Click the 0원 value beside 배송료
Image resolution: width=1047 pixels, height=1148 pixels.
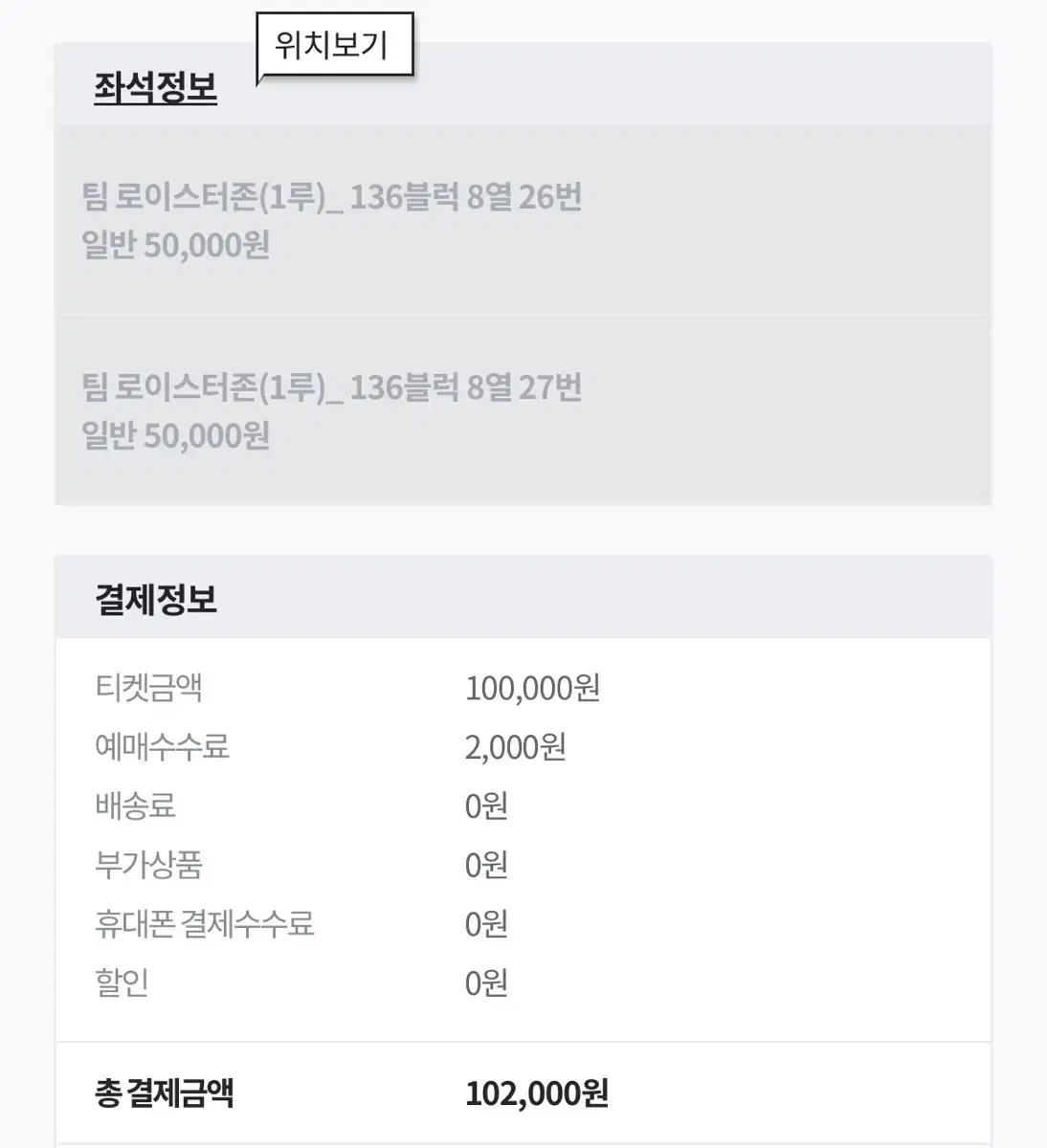coord(486,806)
